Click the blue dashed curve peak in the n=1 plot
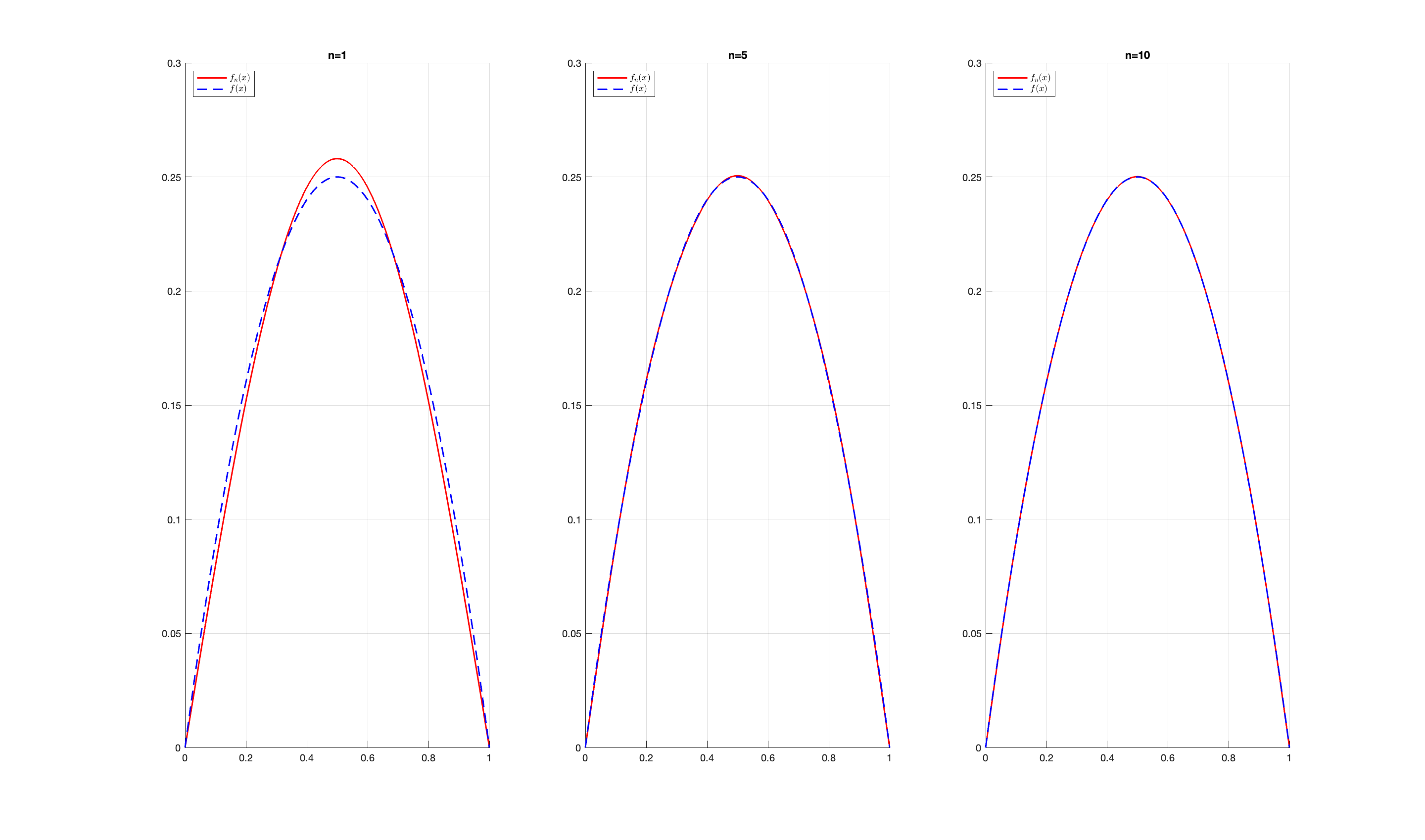The height and width of the screenshot is (840, 1425). pyautogui.click(x=337, y=177)
